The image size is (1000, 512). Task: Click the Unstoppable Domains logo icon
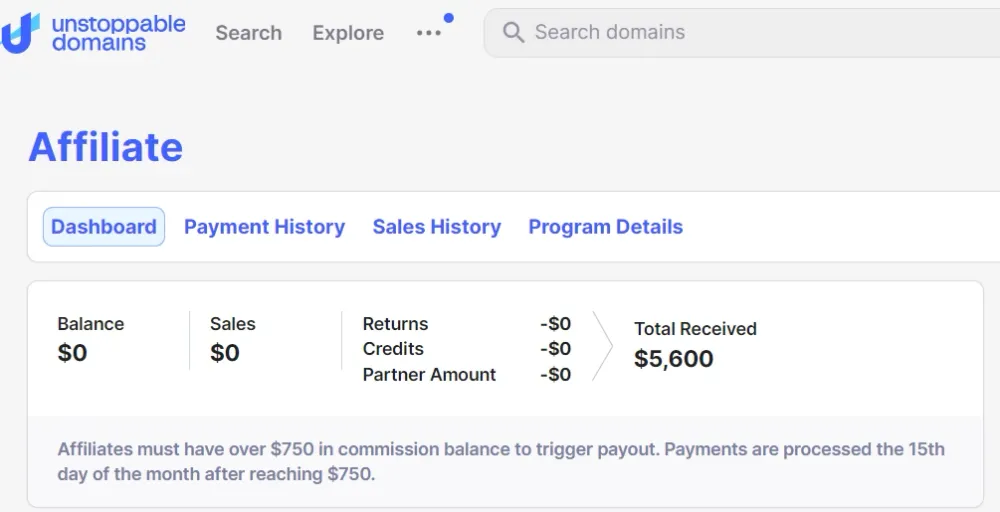click(20, 32)
